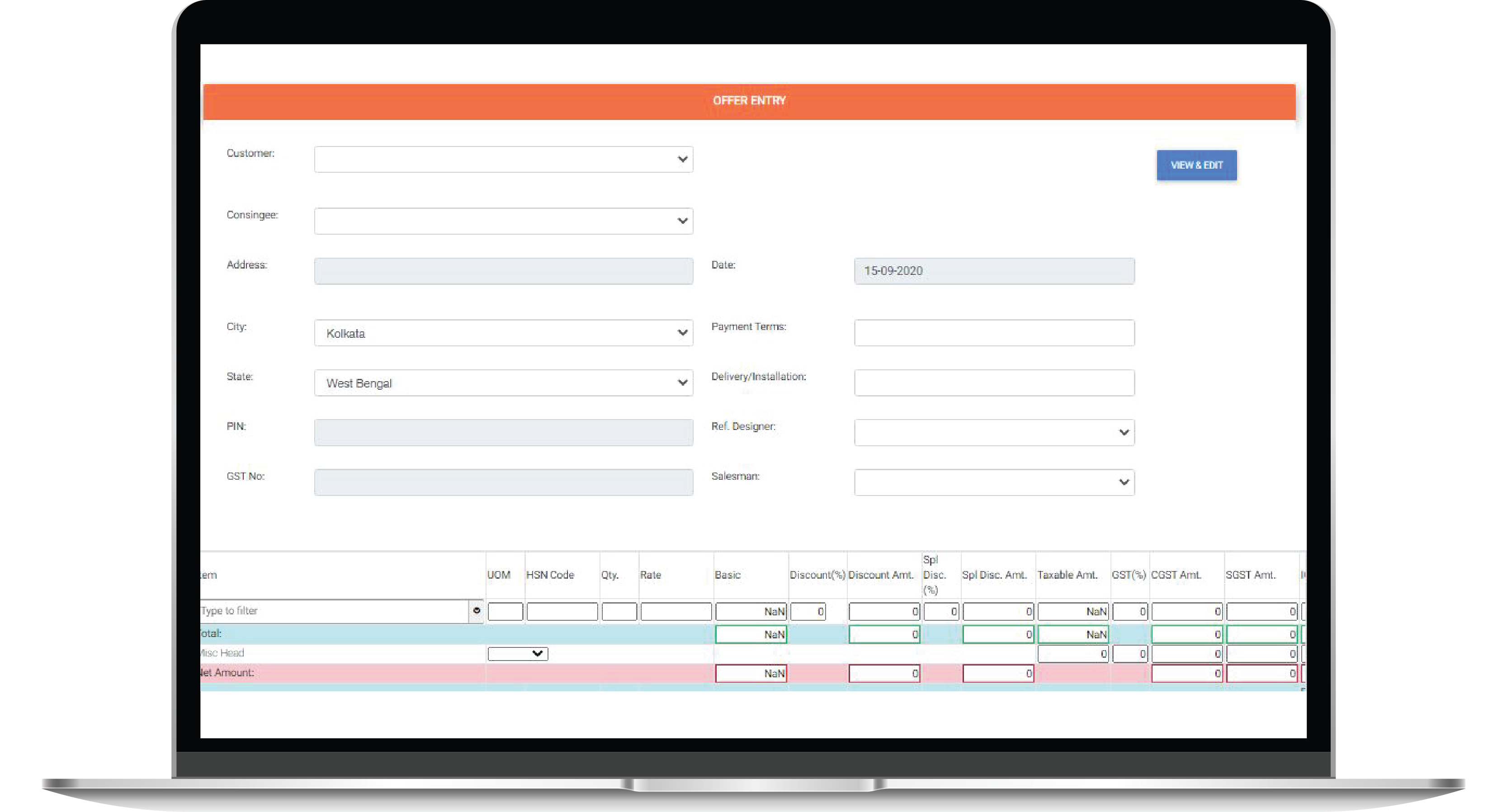Click the Date field showing 15-09-2020
This screenshot has height=812, width=1507.
pos(993,271)
